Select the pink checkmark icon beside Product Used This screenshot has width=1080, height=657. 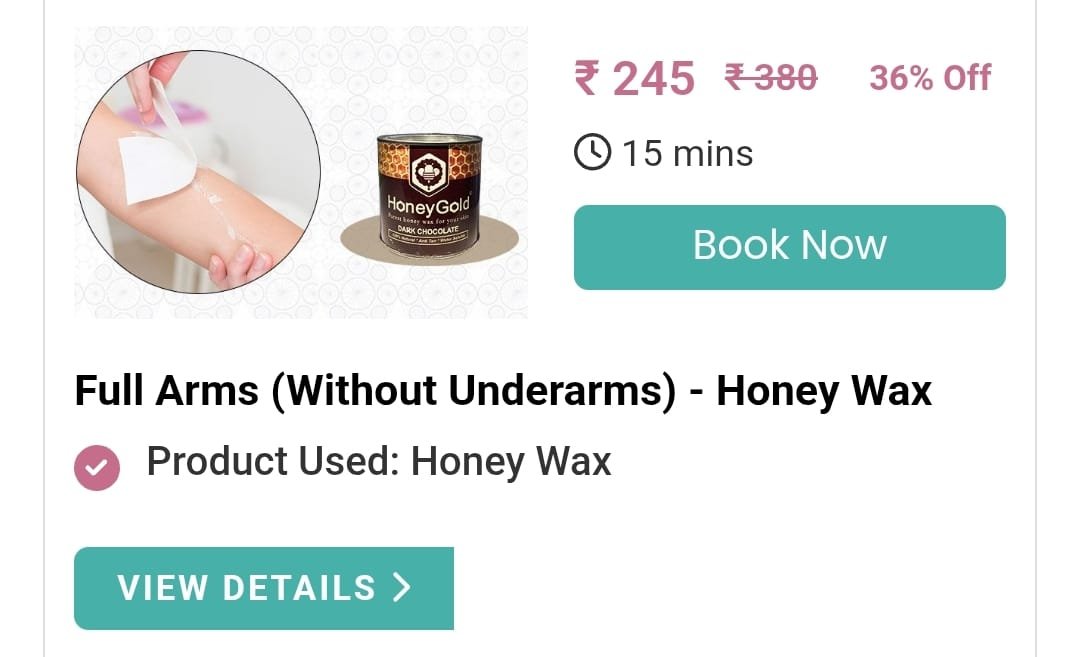97,468
